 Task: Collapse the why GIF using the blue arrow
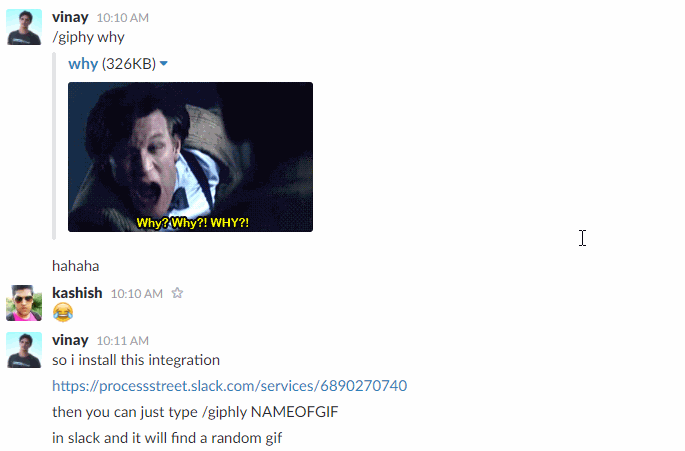(164, 64)
